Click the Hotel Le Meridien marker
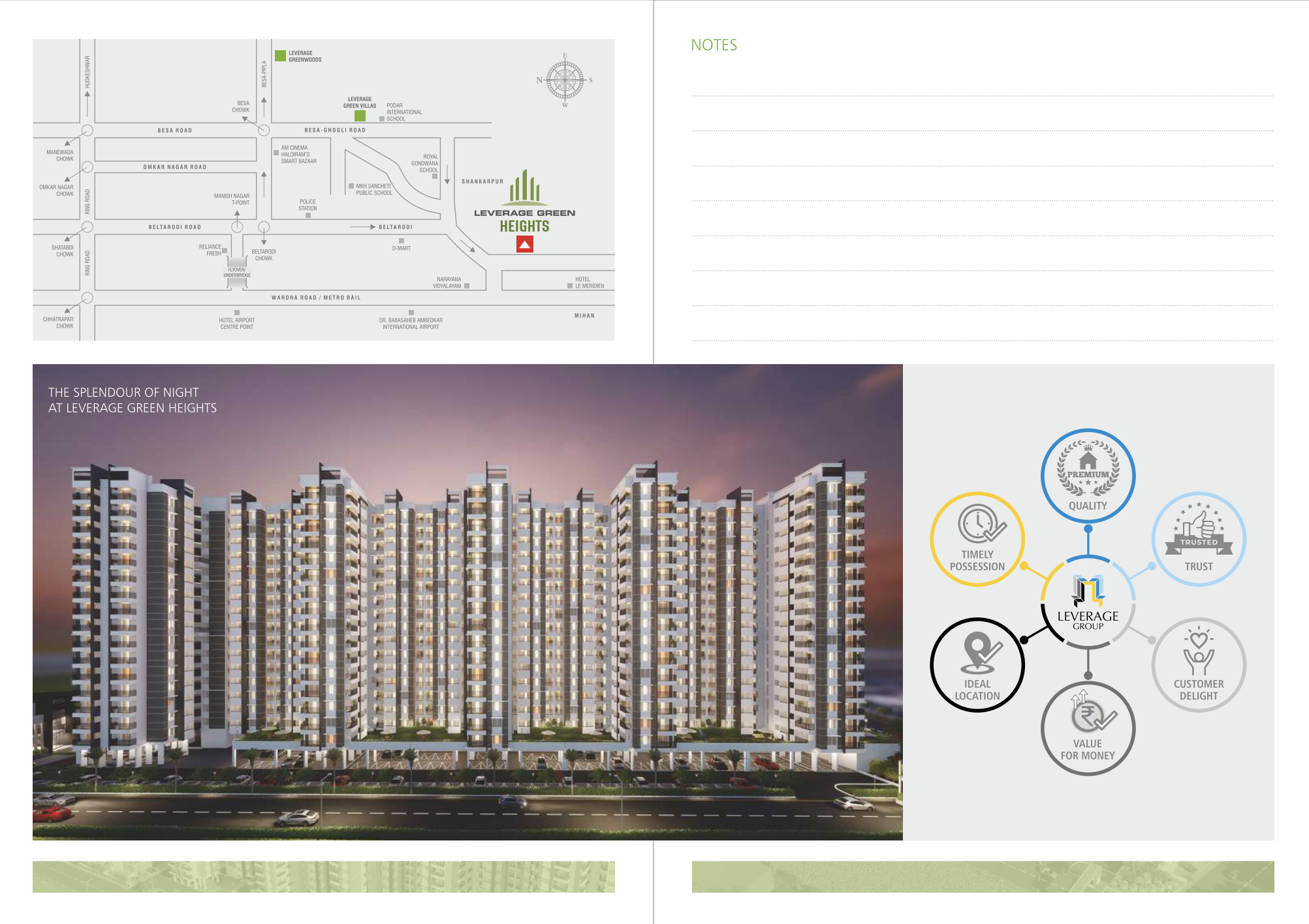1309x924 pixels. [x=570, y=286]
